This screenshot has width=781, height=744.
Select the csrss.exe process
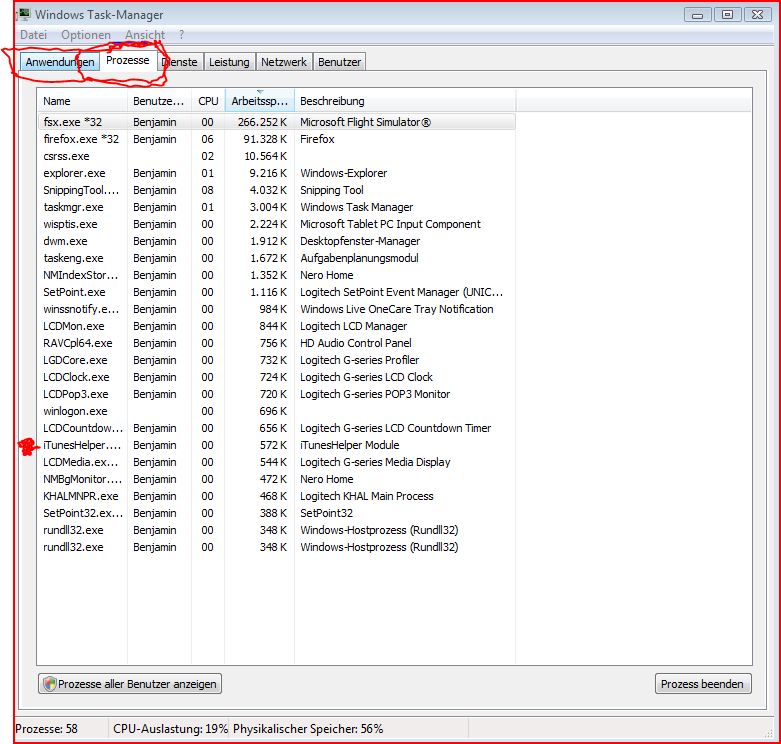point(276,156)
